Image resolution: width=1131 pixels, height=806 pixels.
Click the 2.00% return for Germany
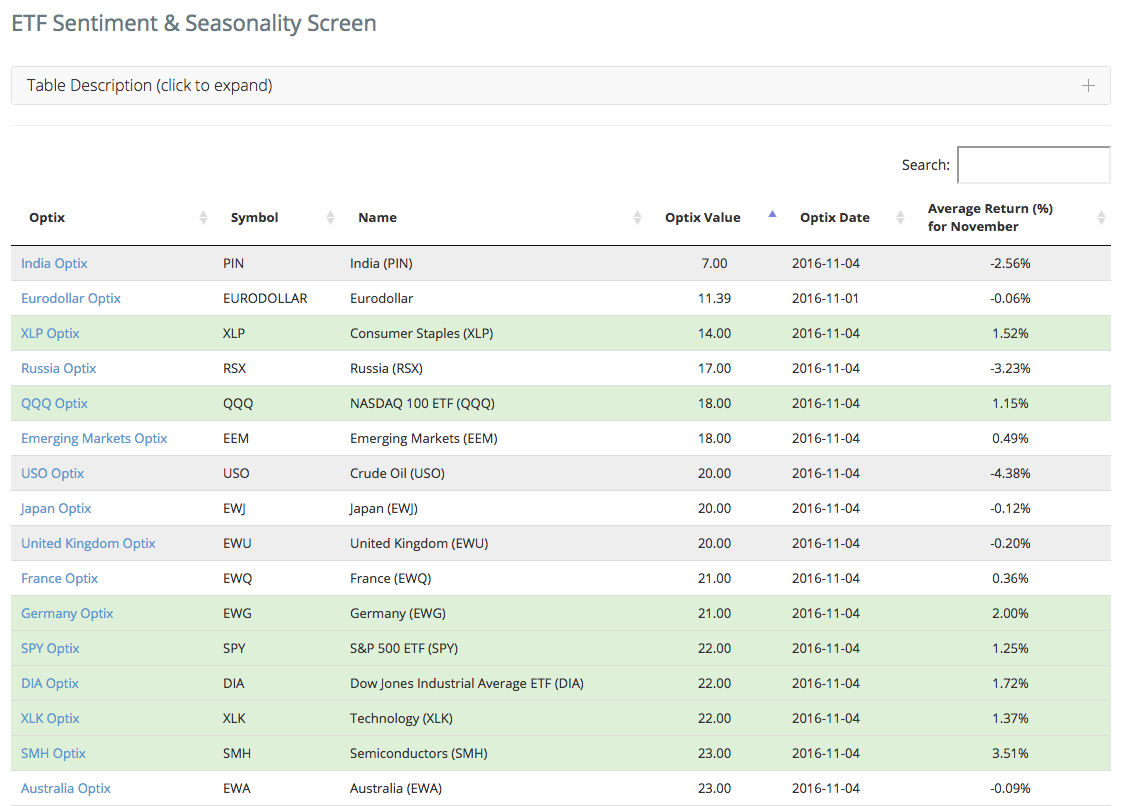pyautogui.click(x=1010, y=613)
